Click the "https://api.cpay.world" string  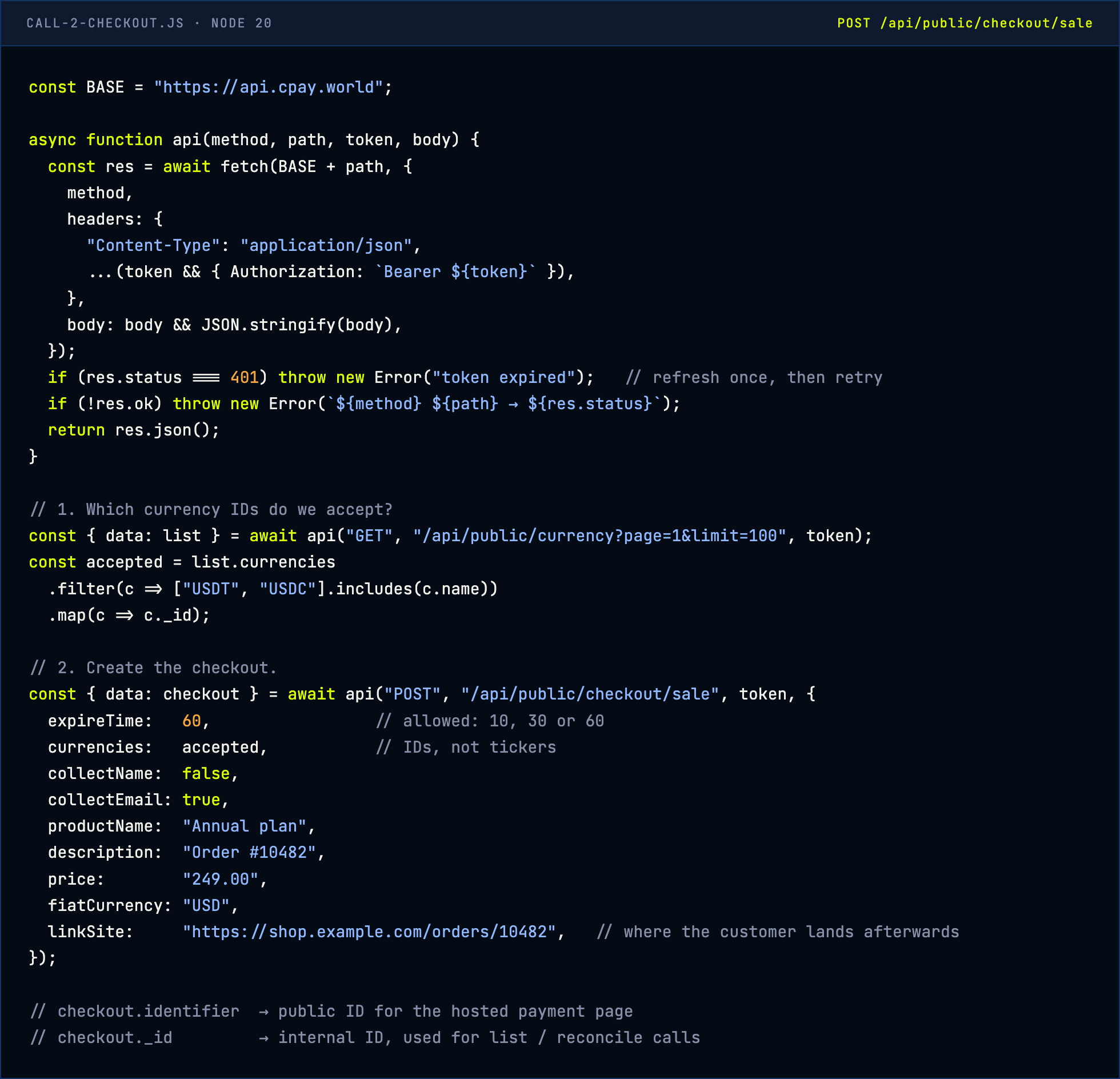click(x=269, y=87)
